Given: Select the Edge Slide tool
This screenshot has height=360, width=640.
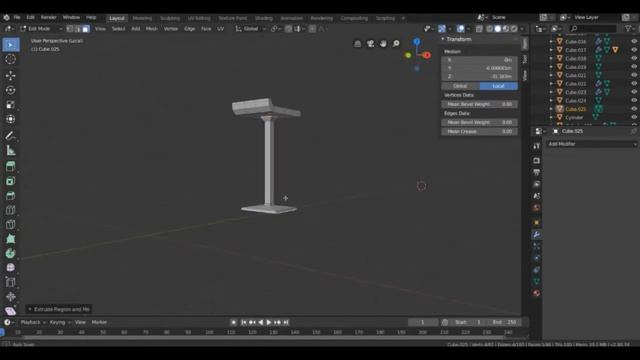Looking at the screenshot, I should [x=11, y=282].
